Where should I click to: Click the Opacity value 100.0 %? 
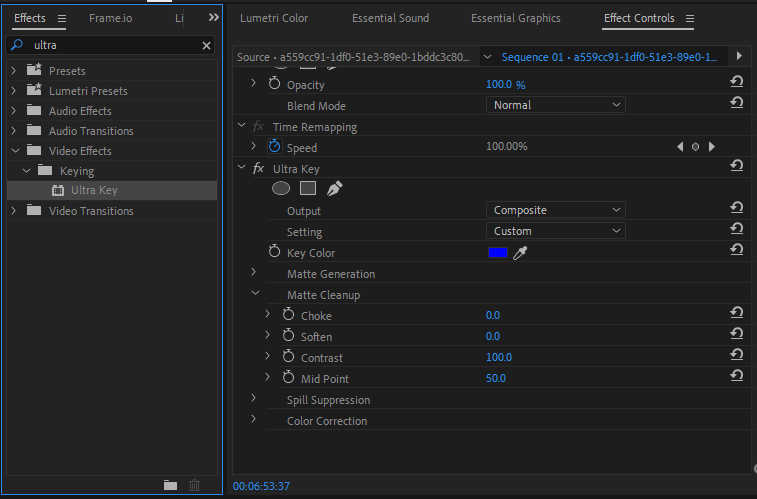[x=505, y=84]
